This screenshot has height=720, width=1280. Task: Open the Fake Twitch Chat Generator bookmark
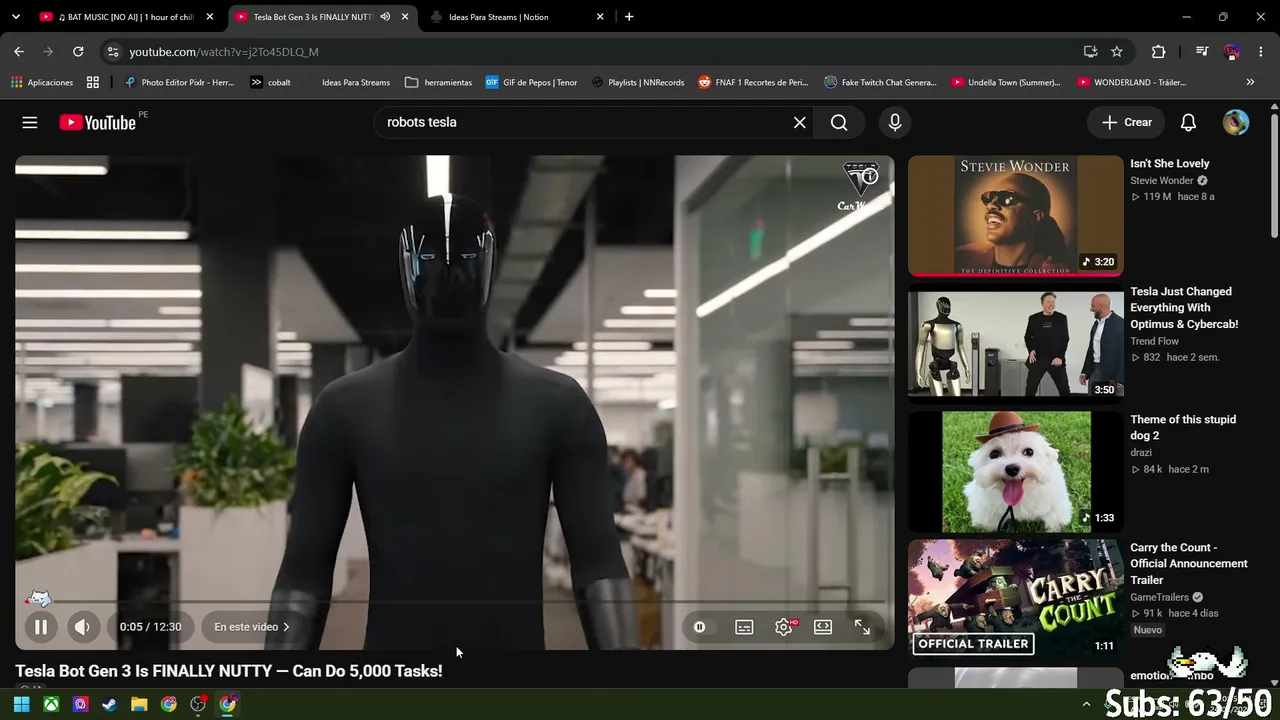pyautogui.click(x=880, y=82)
